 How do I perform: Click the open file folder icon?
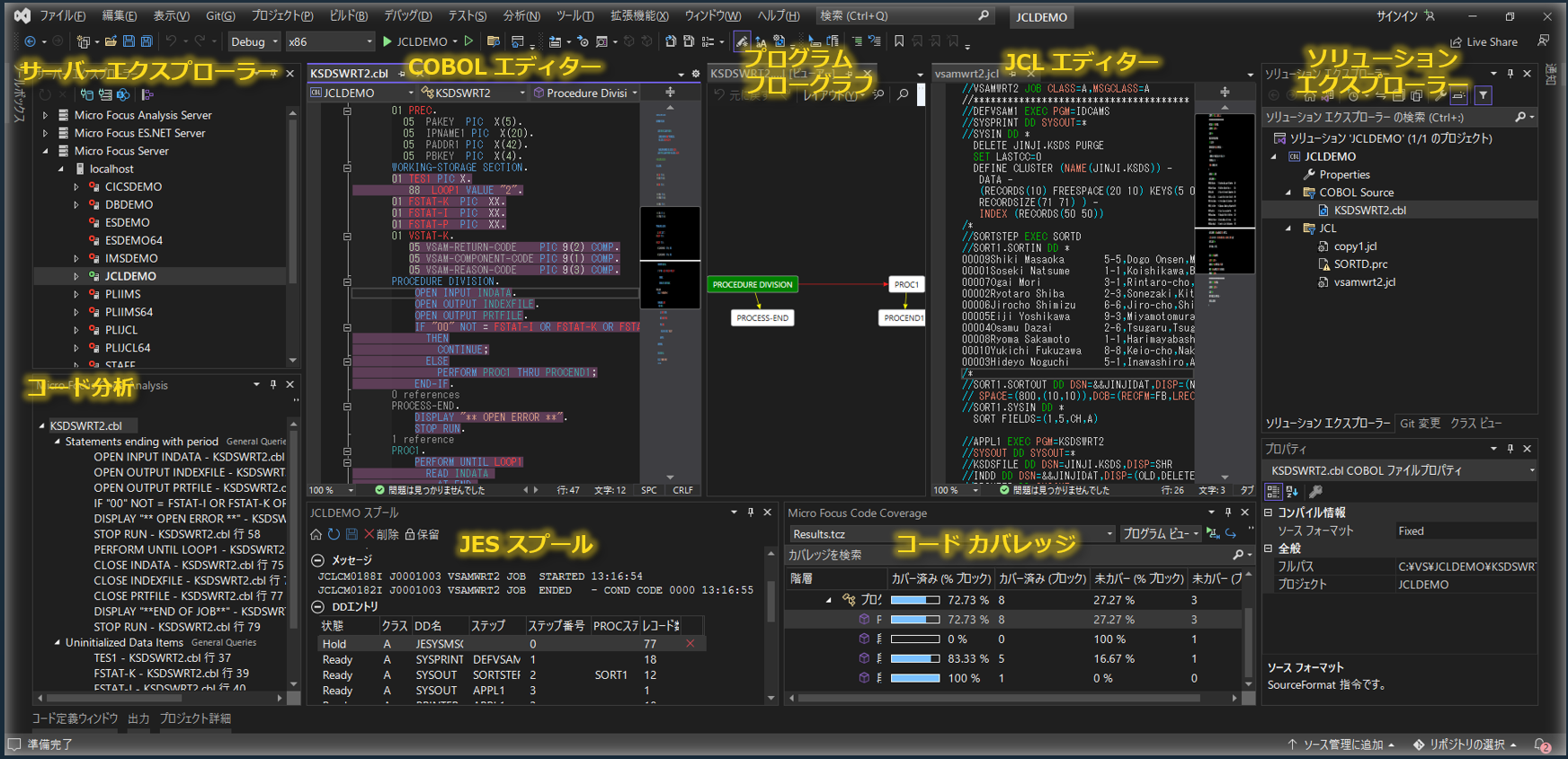(111, 41)
